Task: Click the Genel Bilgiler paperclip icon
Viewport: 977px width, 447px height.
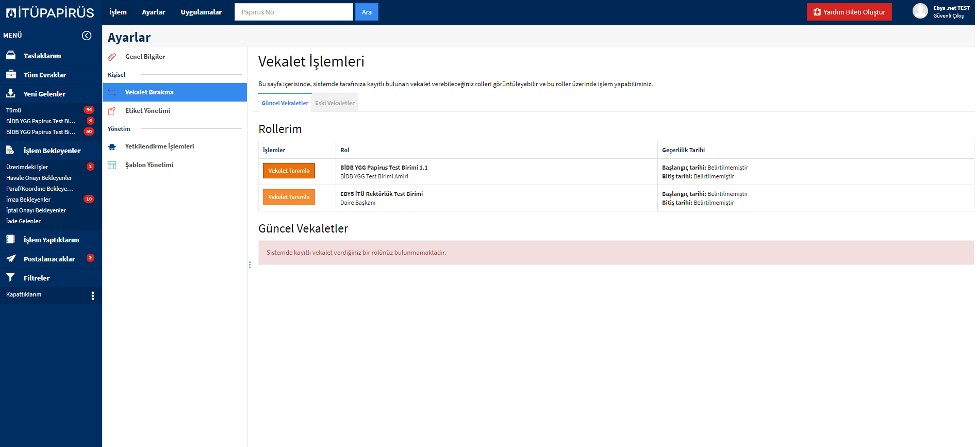Action: click(112, 57)
